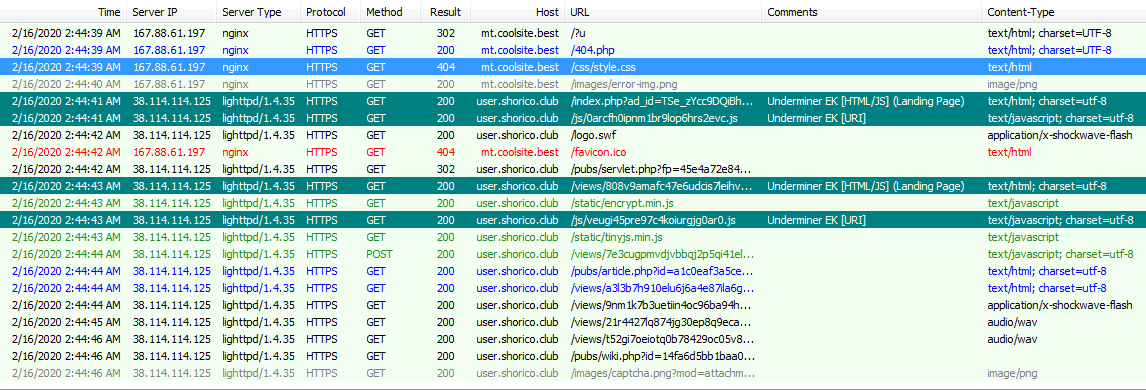Screen dimensions: 1146x390
Task: Click the image/png type in the captcha row
Action: pos(1012,372)
